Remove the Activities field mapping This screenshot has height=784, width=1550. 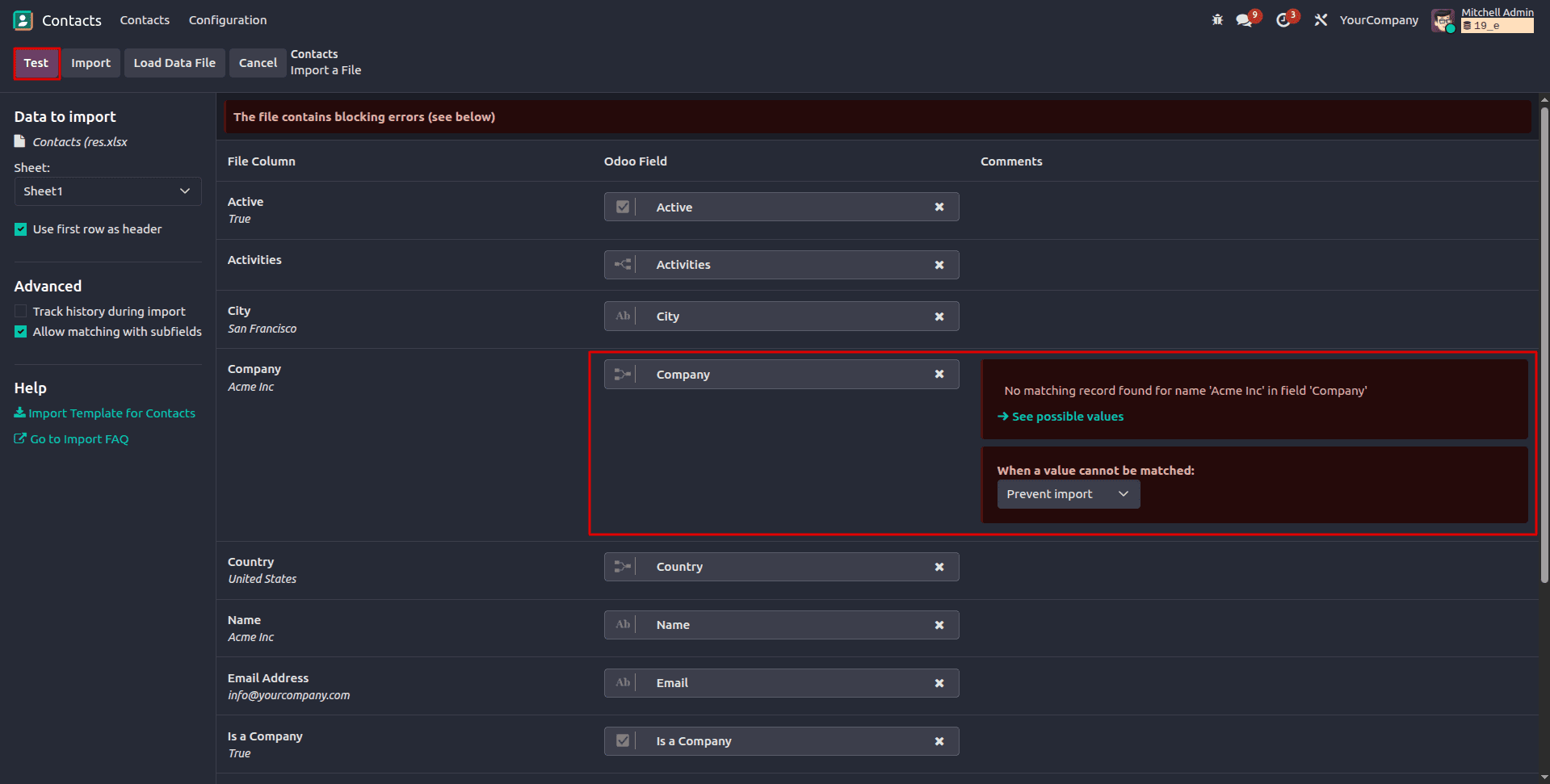[939, 264]
